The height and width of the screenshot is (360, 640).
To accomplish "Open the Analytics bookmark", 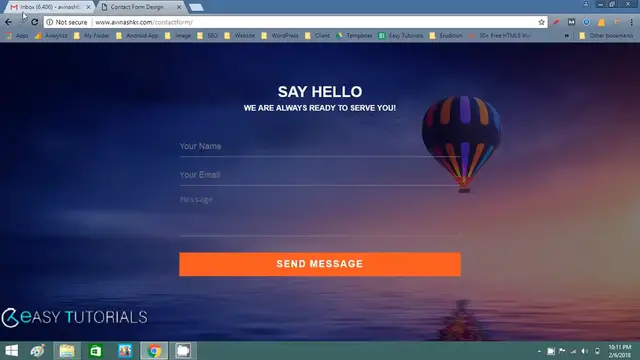I will [51, 36].
